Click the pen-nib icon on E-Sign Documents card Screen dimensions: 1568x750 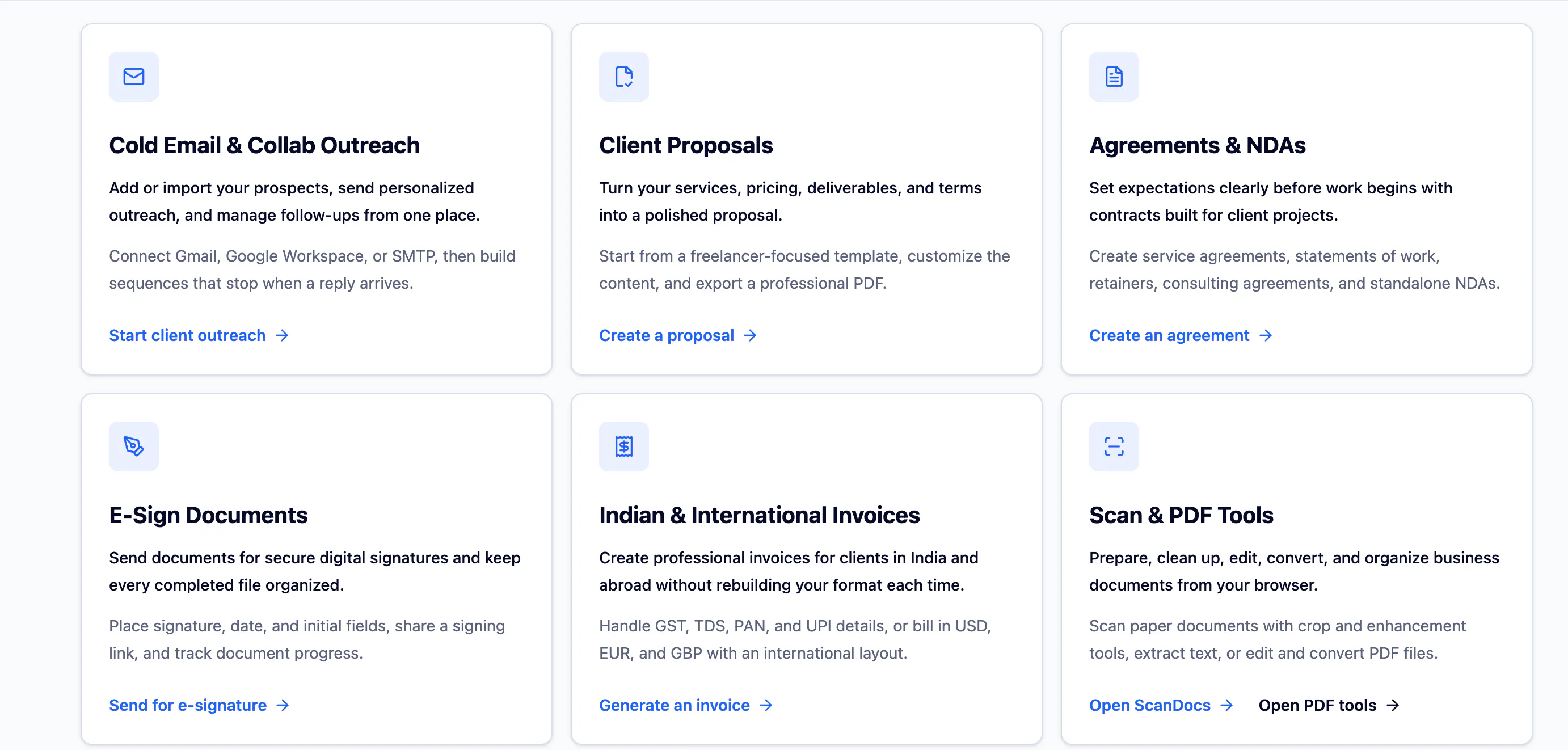click(134, 446)
